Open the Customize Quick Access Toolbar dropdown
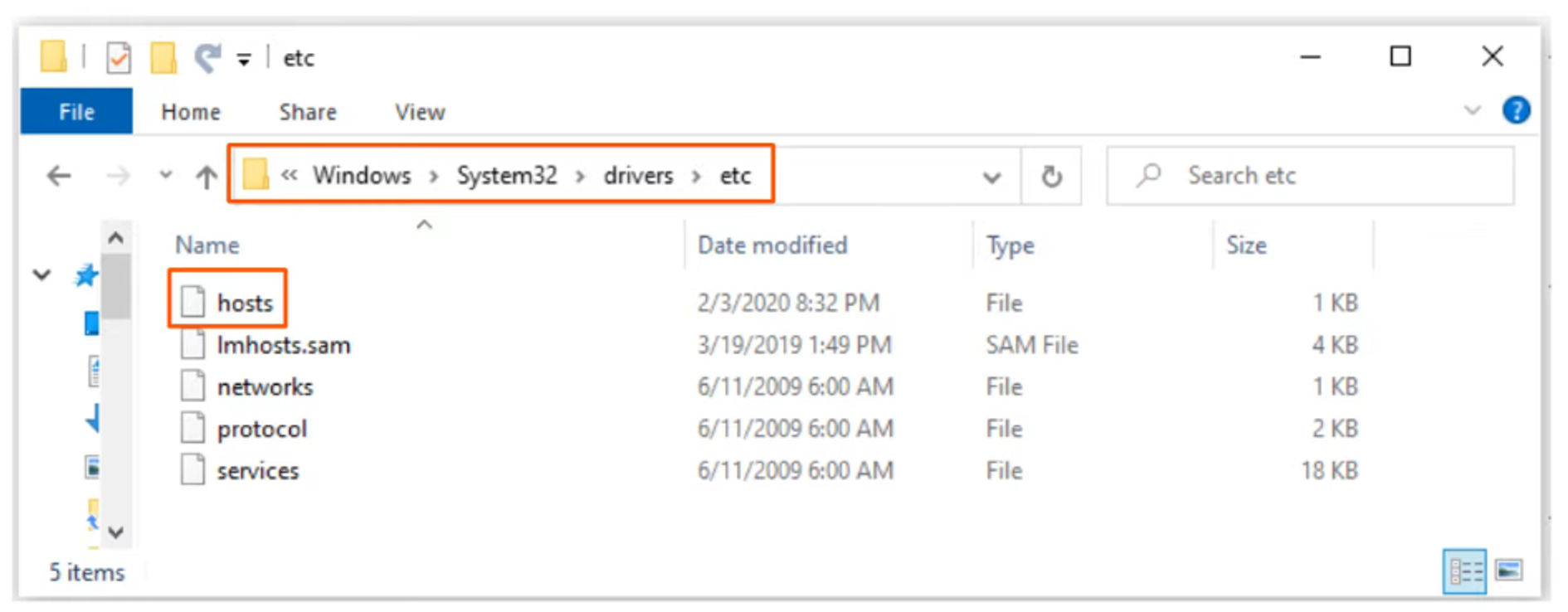 tap(244, 60)
